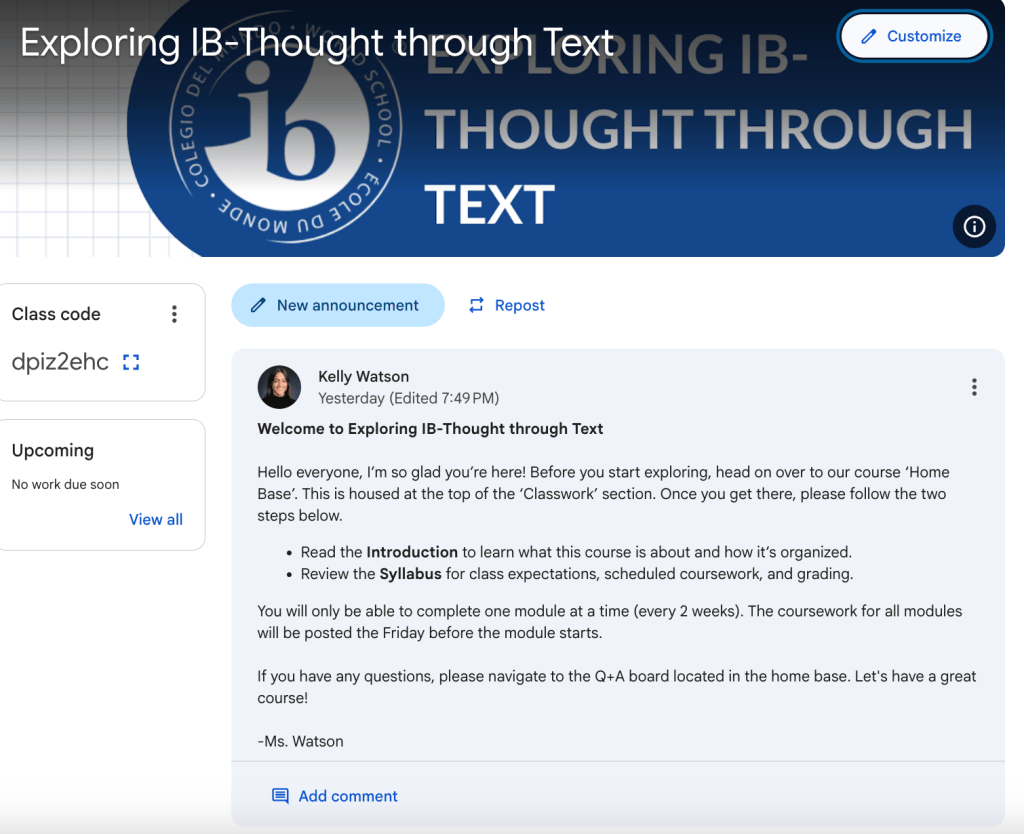Click the 'Class code' card heading

pos(56,314)
